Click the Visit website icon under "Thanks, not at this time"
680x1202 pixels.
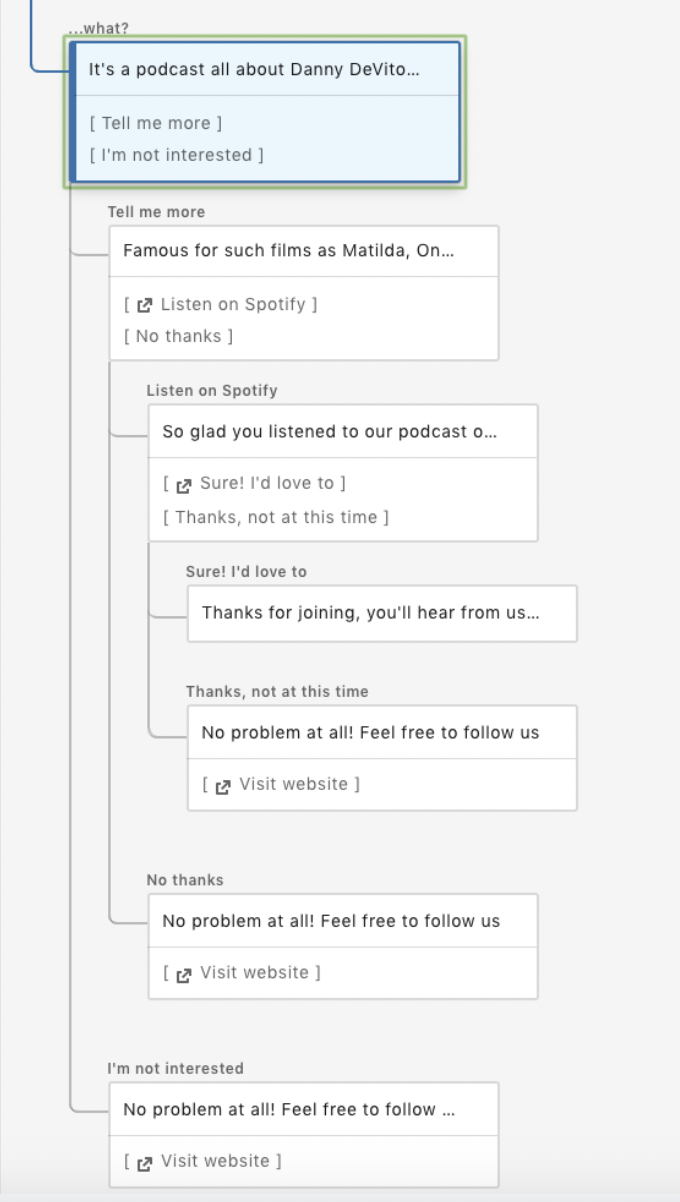225,786
